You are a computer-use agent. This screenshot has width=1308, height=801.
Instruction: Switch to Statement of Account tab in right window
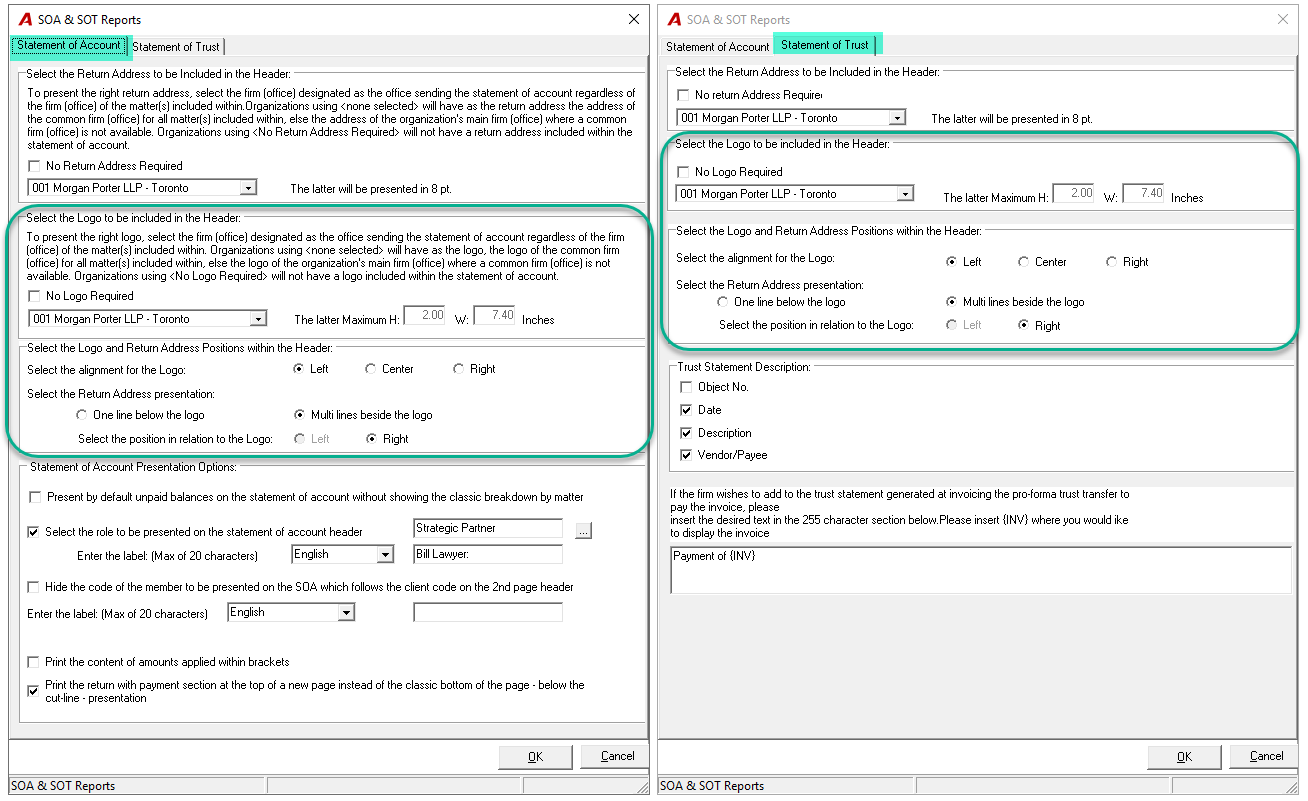click(718, 47)
